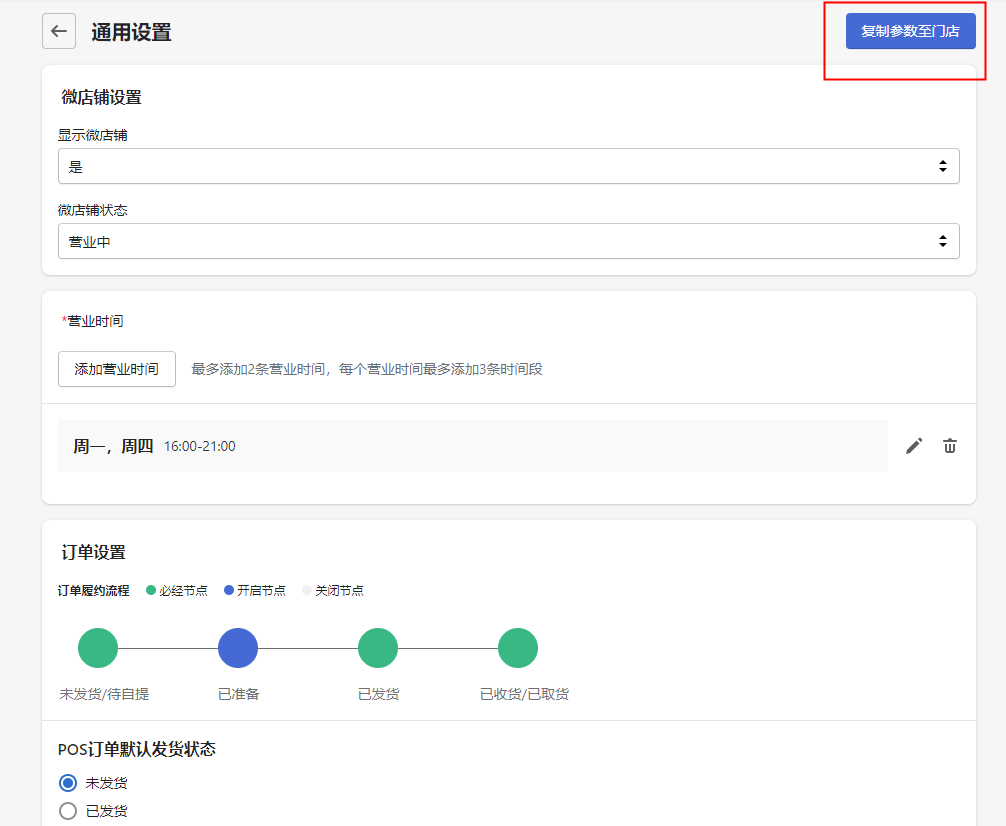This screenshot has width=1006, height=826.
Task: Click the 微店铺设置 section heading
Action: tap(101, 98)
